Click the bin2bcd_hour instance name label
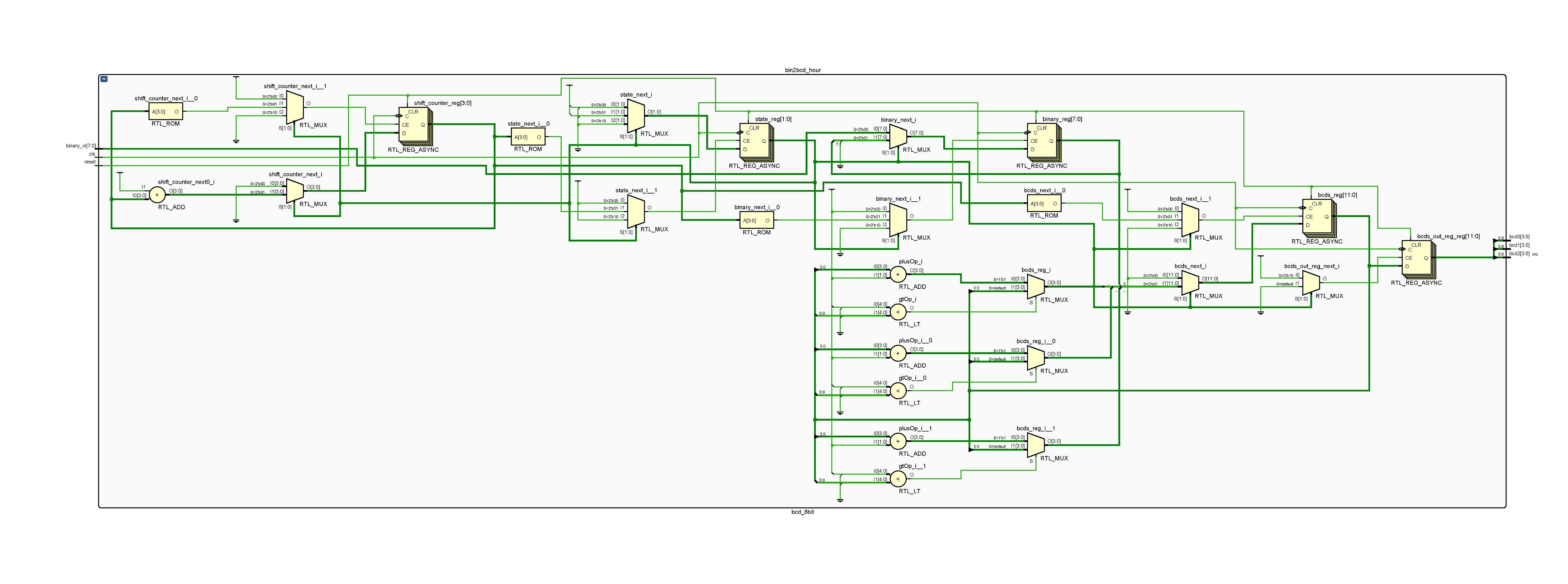1568x584 pixels. [x=802, y=70]
